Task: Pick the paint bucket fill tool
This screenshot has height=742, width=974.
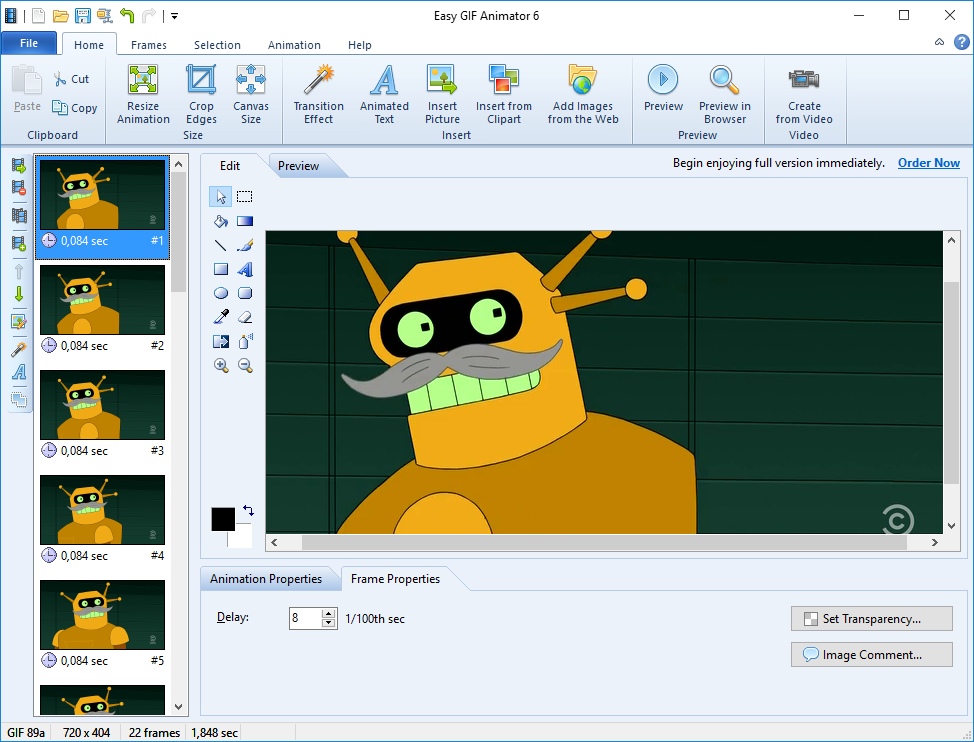Action: 221,221
